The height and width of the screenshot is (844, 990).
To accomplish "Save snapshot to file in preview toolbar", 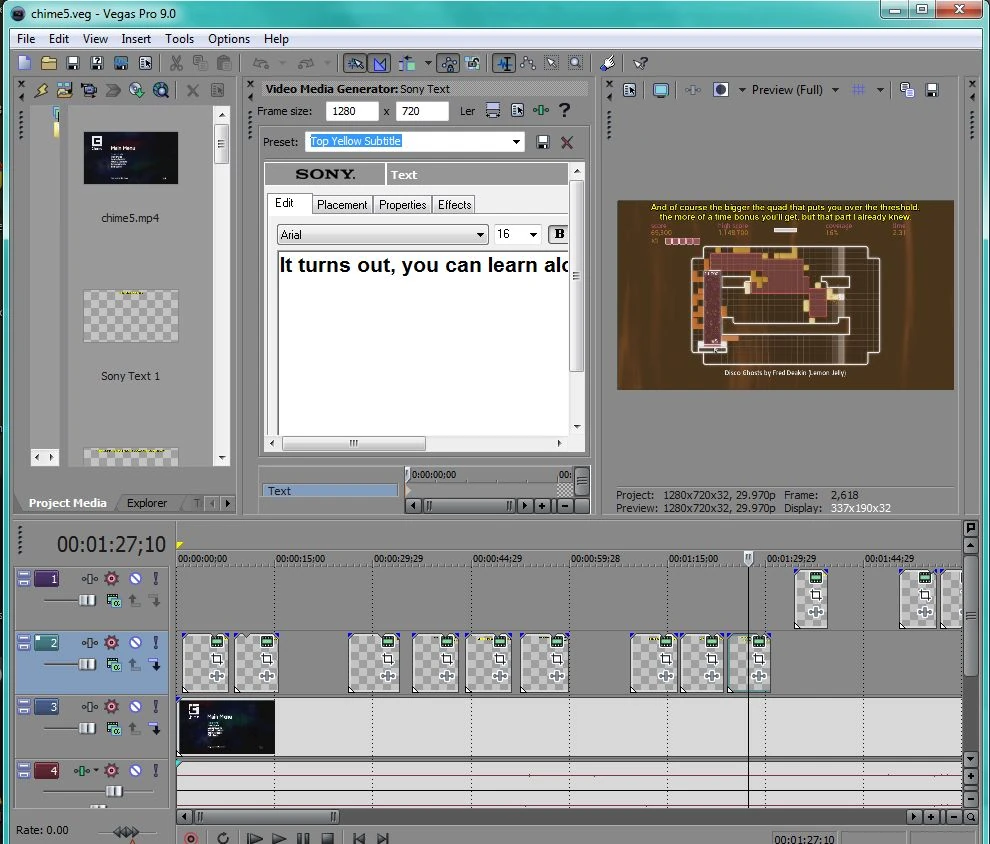I will point(932,90).
